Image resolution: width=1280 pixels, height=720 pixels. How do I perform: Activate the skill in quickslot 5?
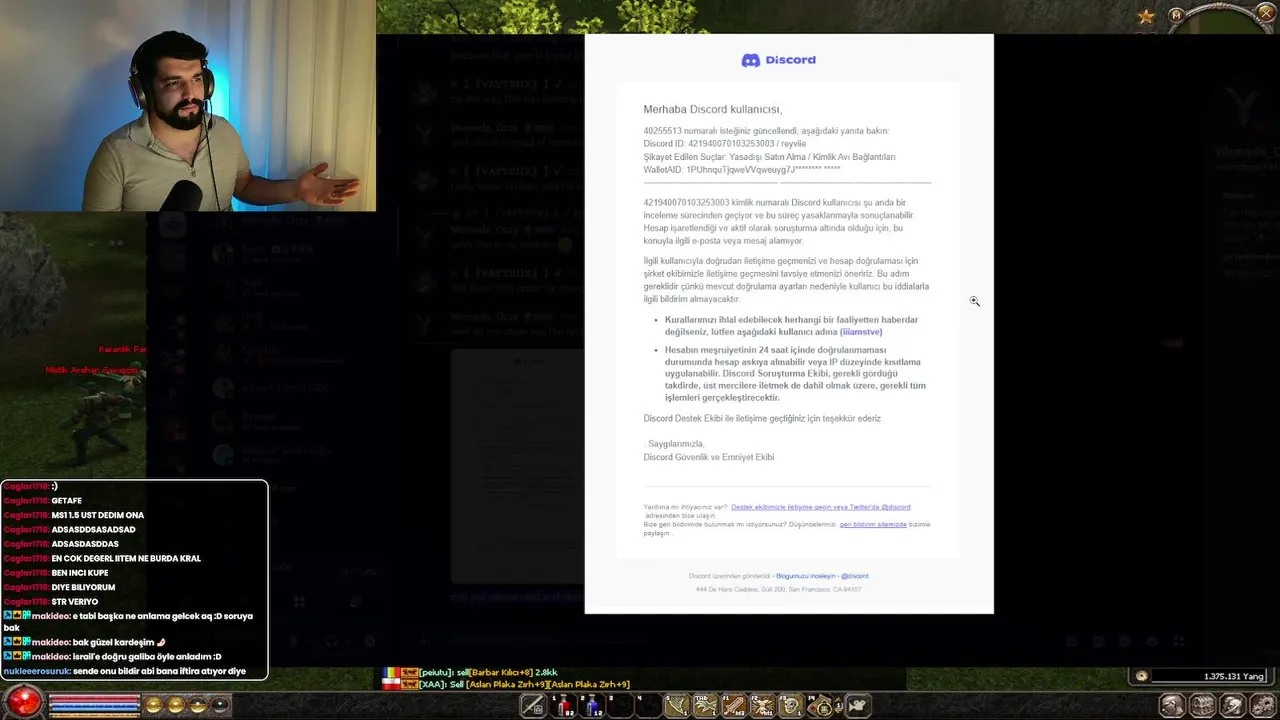[x=678, y=706]
